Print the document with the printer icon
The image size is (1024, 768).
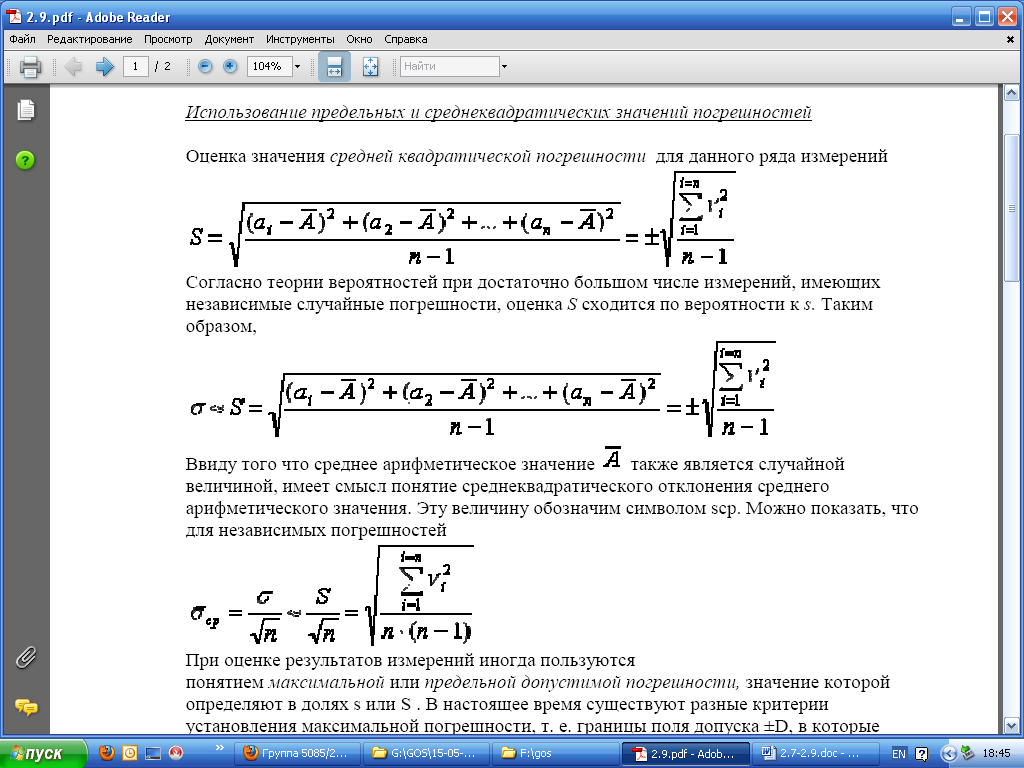(x=30, y=67)
